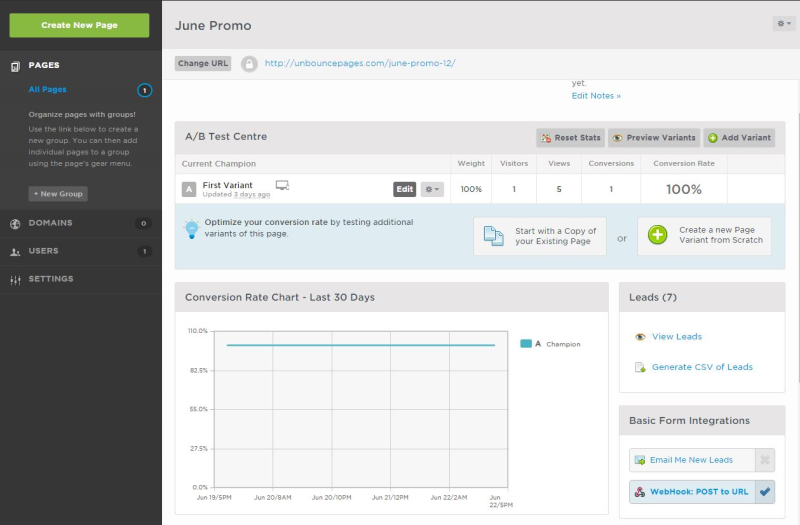This screenshot has width=800, height=525.
Task: Click the desktop monitor icon beside First Variant
Action: [282, 185]
